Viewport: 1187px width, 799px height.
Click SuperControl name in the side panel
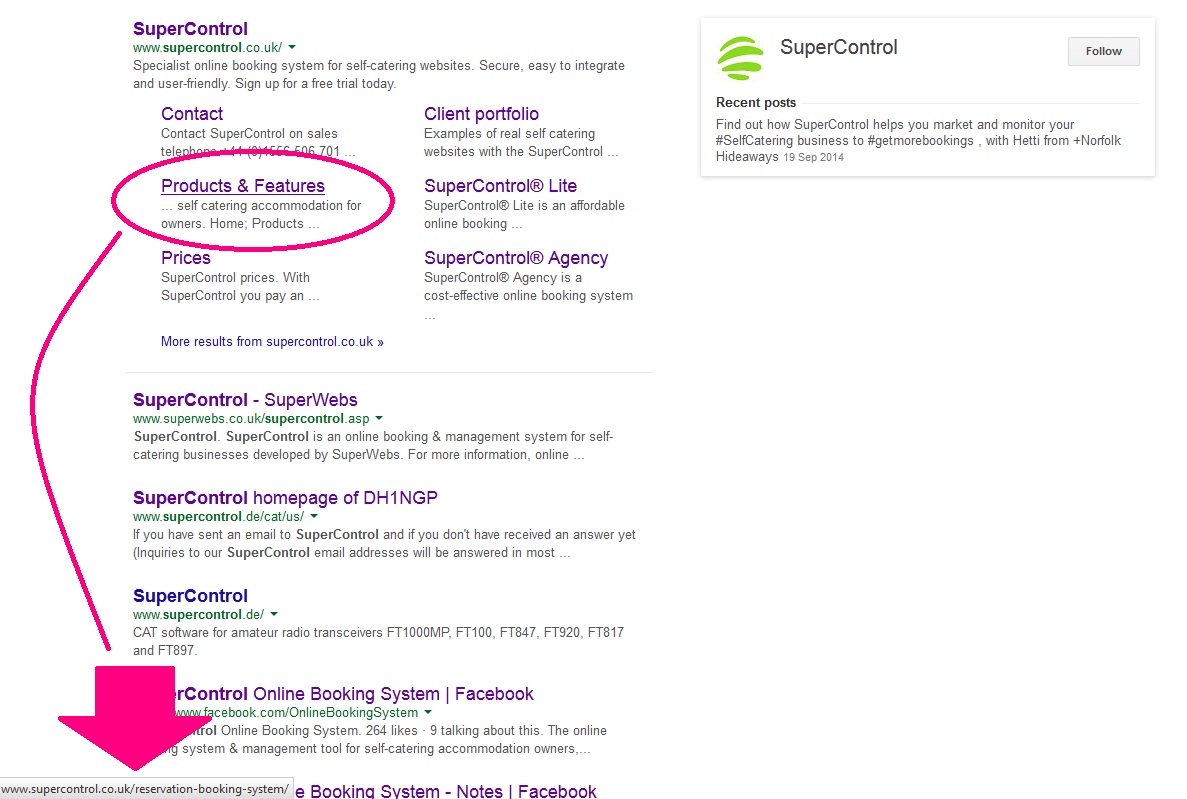click(x=838, y=47)
